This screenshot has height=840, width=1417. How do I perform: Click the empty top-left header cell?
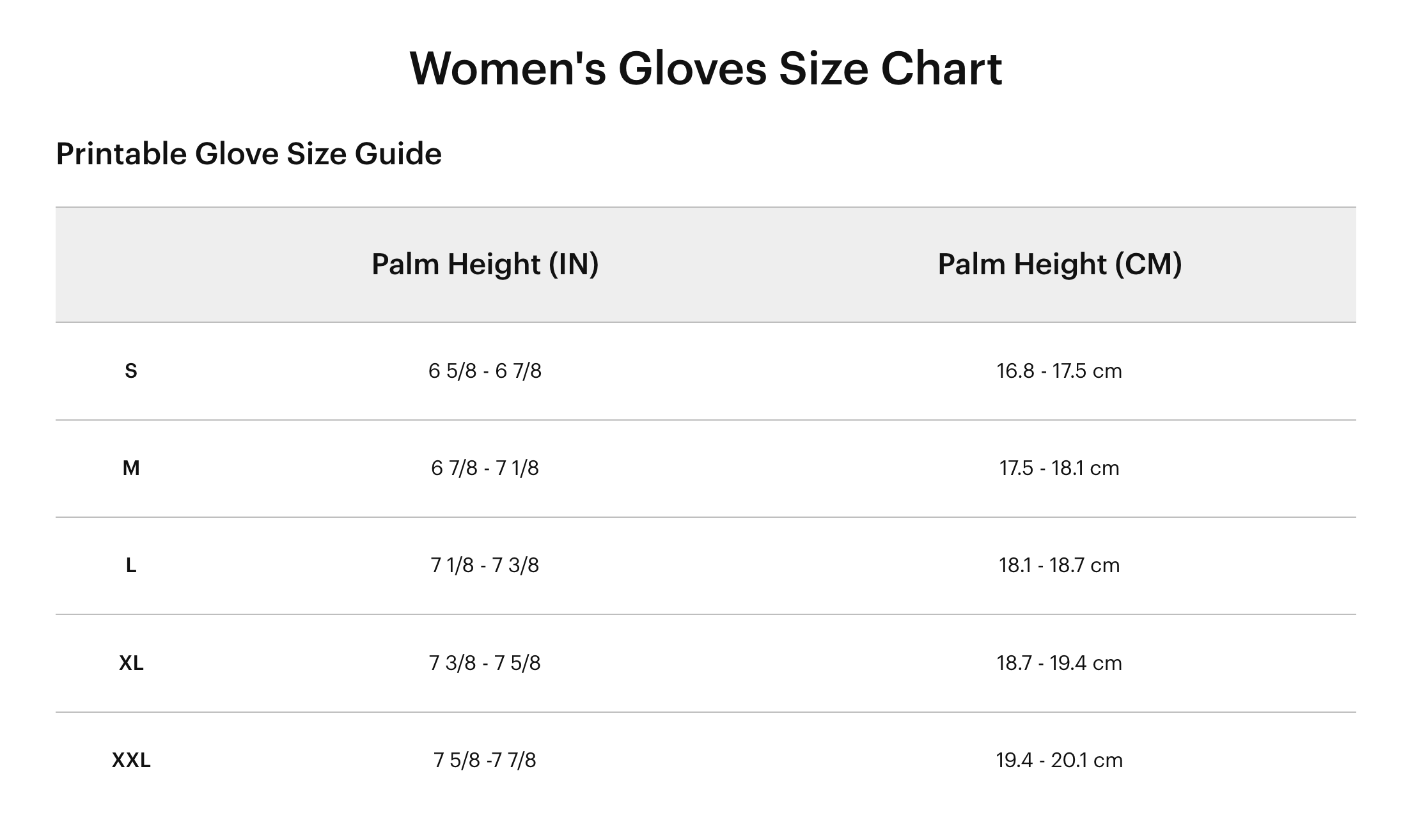[131, 265]
